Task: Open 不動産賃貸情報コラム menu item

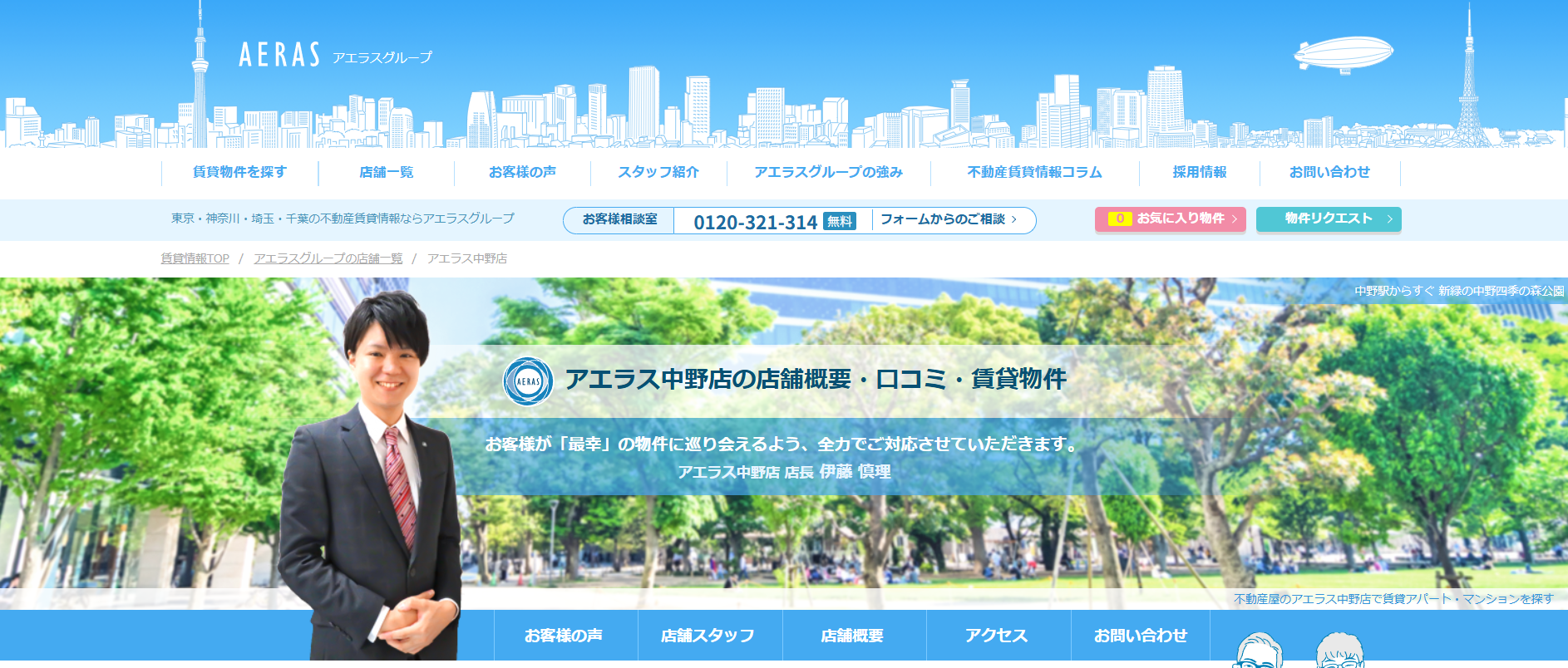Action: point(1034,172)
